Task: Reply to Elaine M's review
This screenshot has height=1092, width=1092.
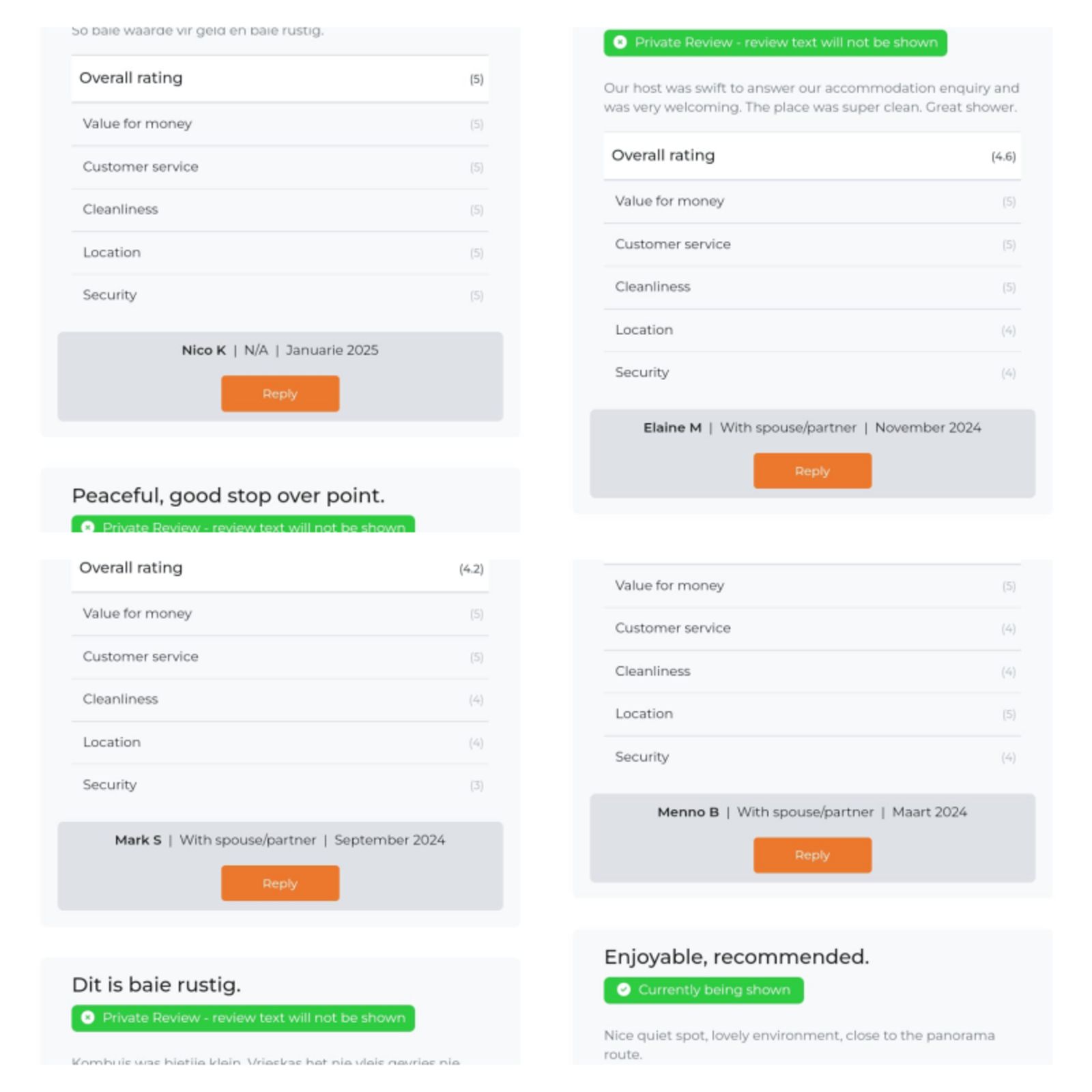Action: pyautogui.click(x=812, y=471)
